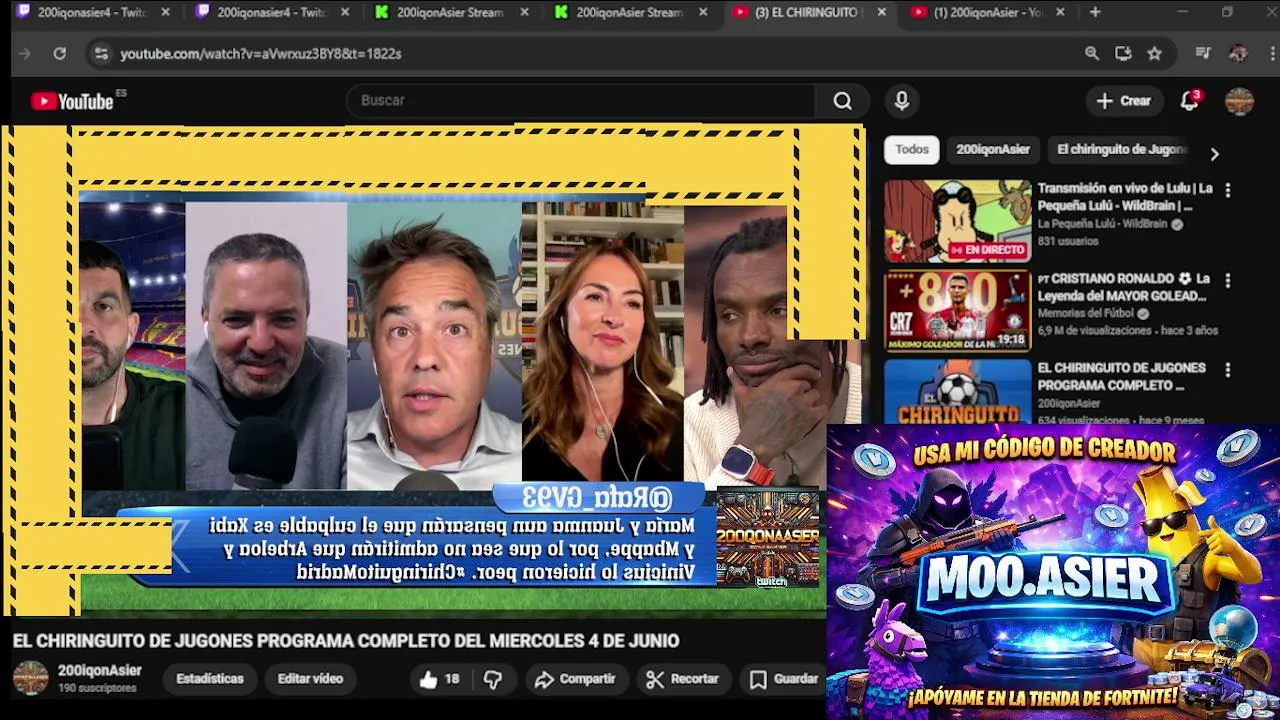1280x720 pixels.
Task: Open the Estadísticas button
Action: [210, 679]
